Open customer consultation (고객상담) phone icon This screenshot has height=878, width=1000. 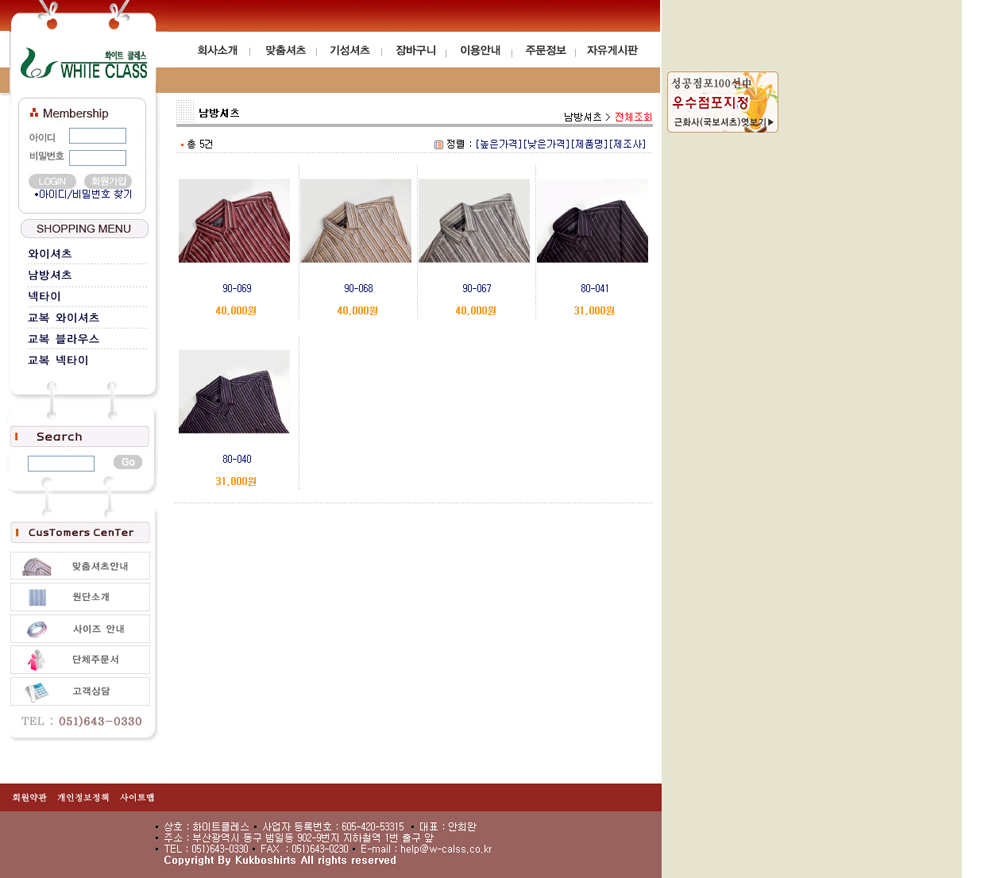point(37,691)
